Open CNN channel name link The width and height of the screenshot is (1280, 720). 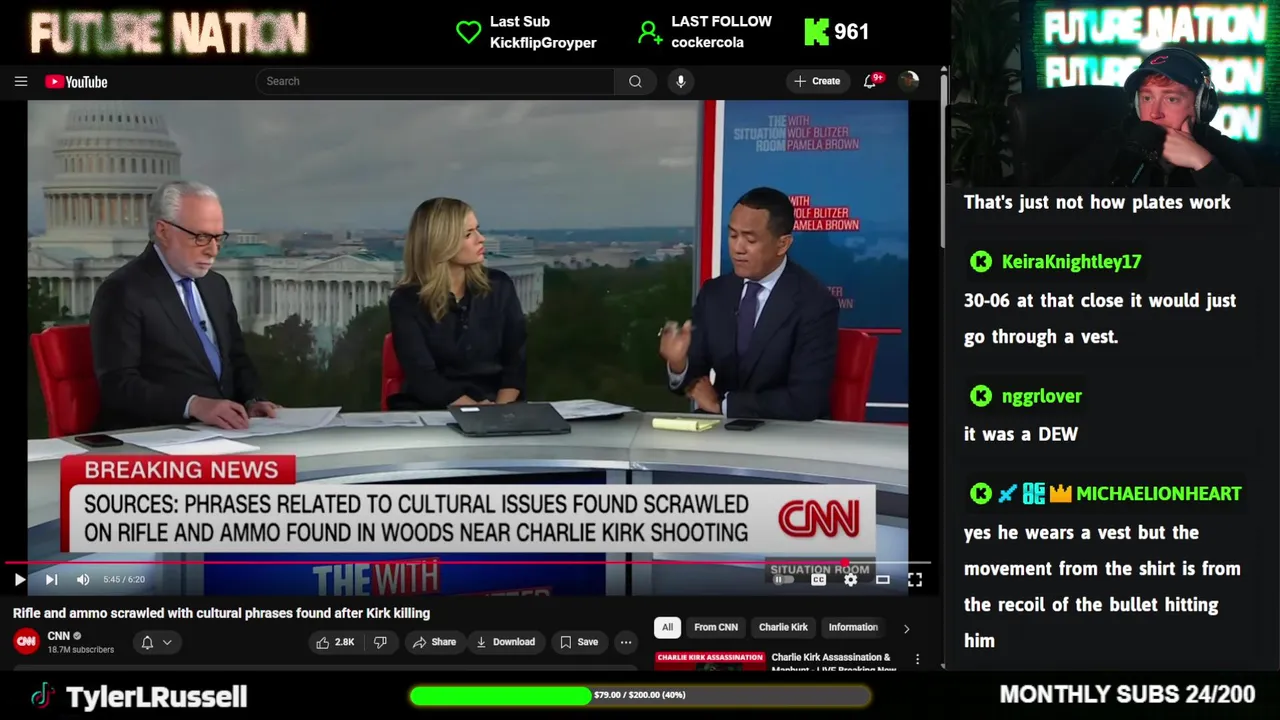[59, 636]
